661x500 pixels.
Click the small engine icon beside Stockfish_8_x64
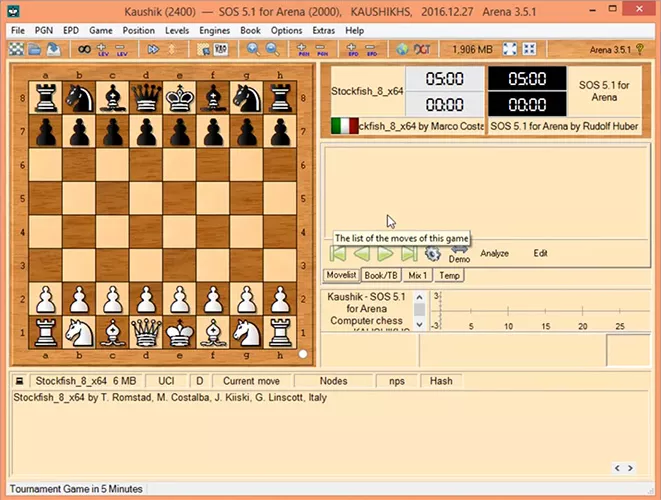click(x=19, y=381)
